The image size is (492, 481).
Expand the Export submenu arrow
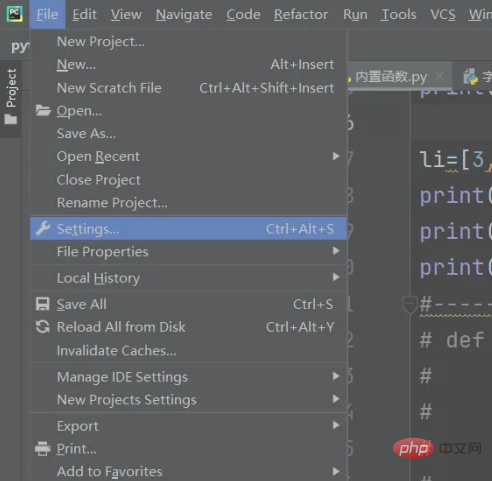336,425
